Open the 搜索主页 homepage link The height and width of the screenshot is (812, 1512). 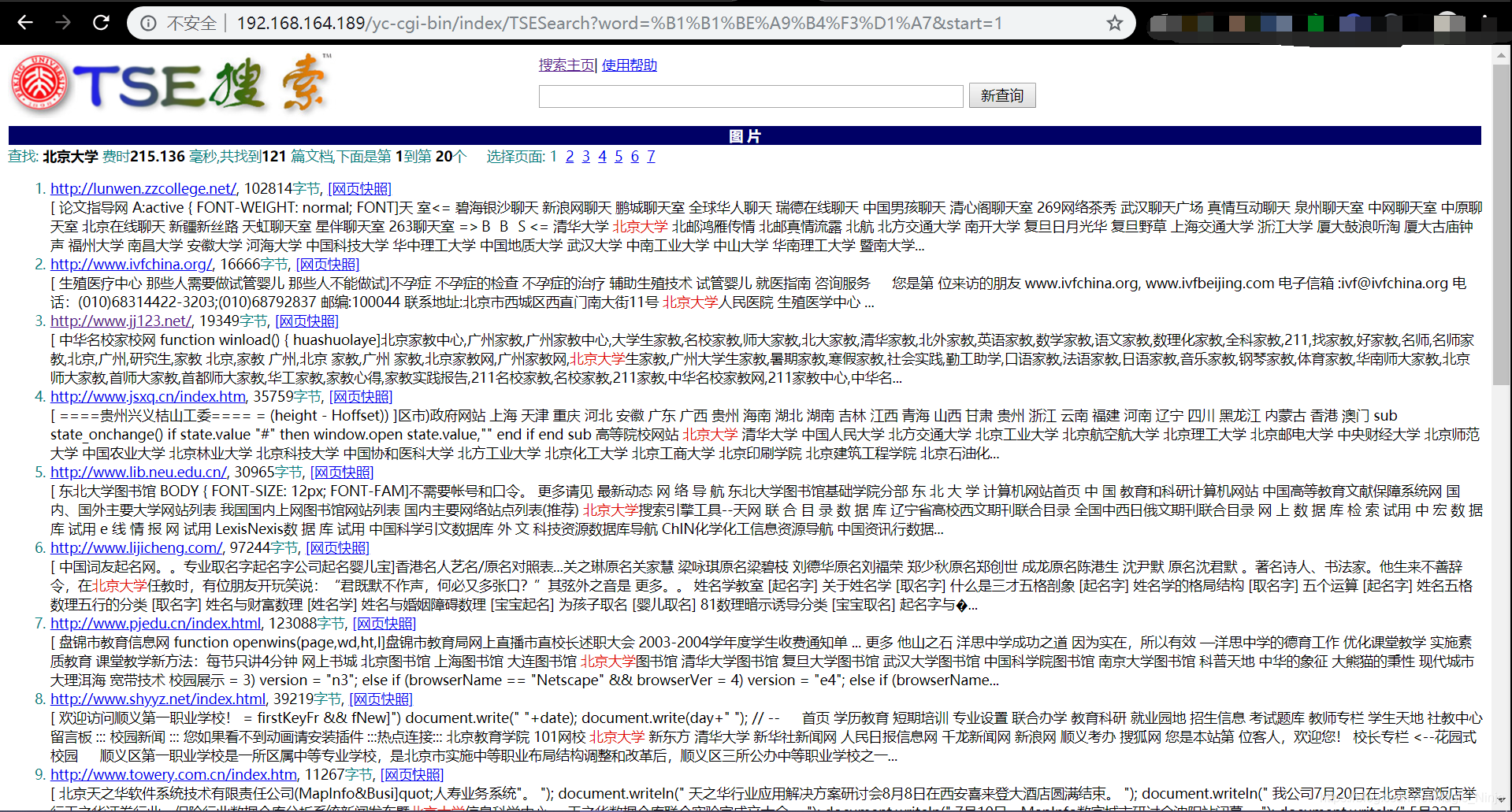point(566,65)
